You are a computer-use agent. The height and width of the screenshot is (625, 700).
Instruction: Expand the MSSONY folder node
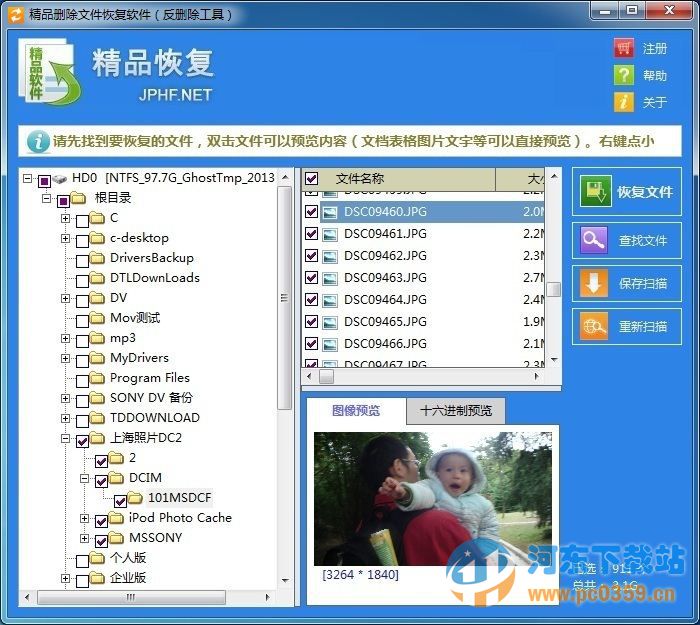(x=84, y=538)
